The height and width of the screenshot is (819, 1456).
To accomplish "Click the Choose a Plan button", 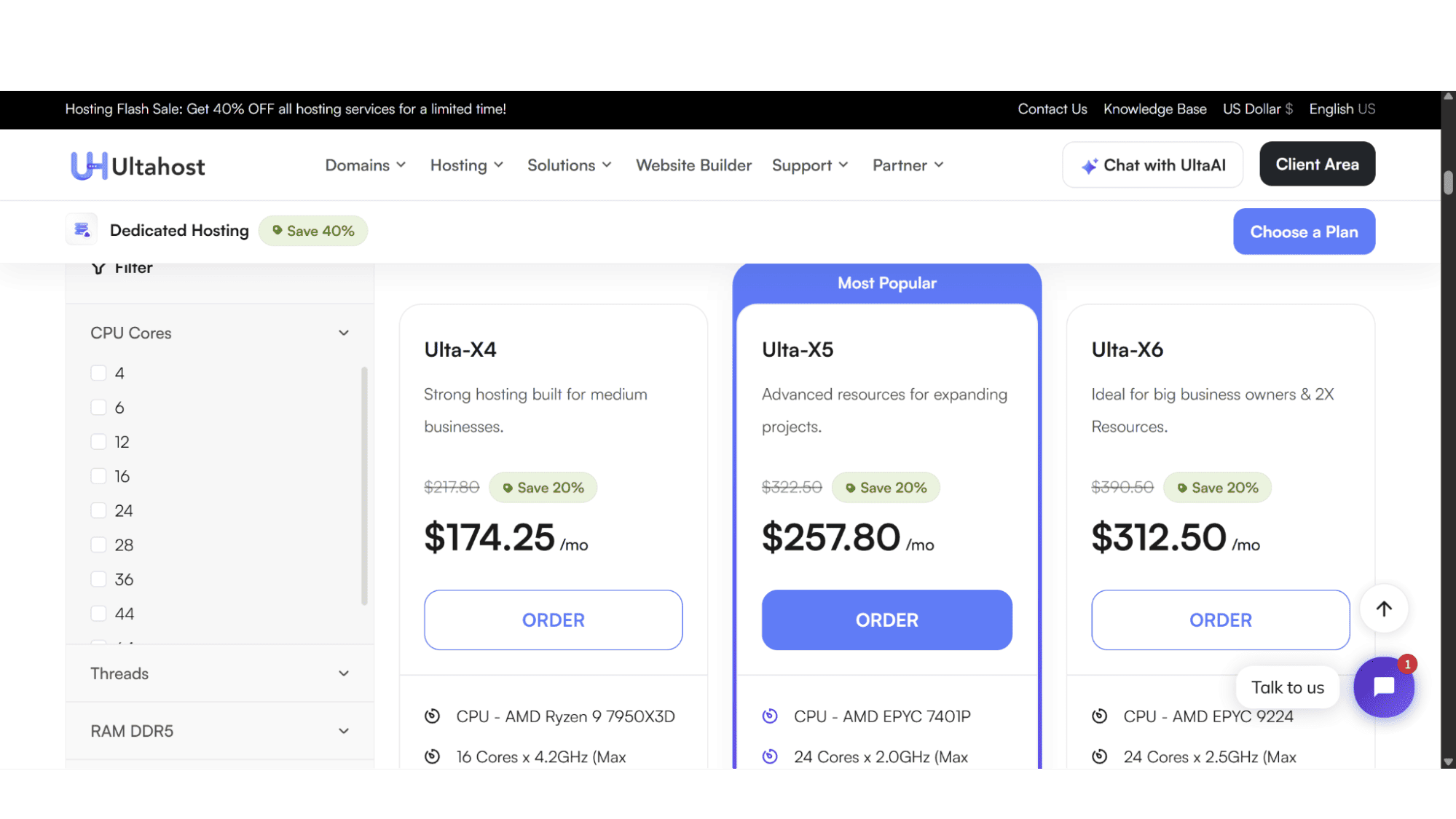I will coord(1304,232).
